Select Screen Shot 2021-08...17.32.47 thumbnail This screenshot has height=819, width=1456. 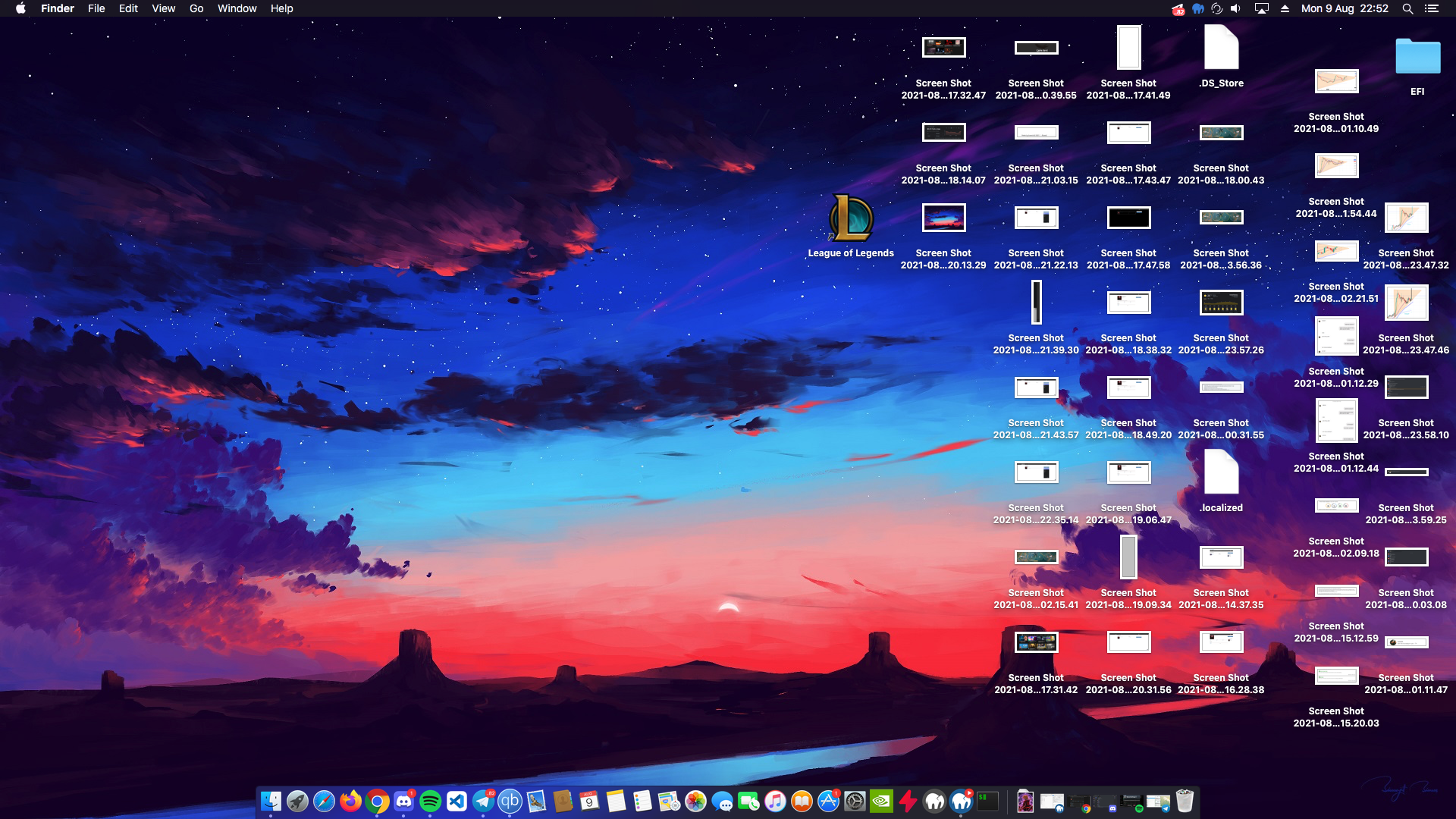coord(943,47)
